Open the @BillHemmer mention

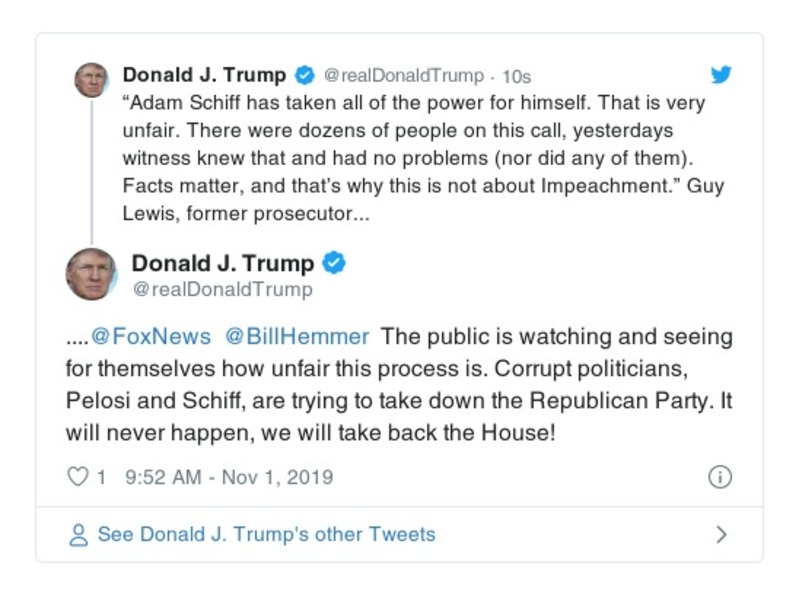pos(297,336)
